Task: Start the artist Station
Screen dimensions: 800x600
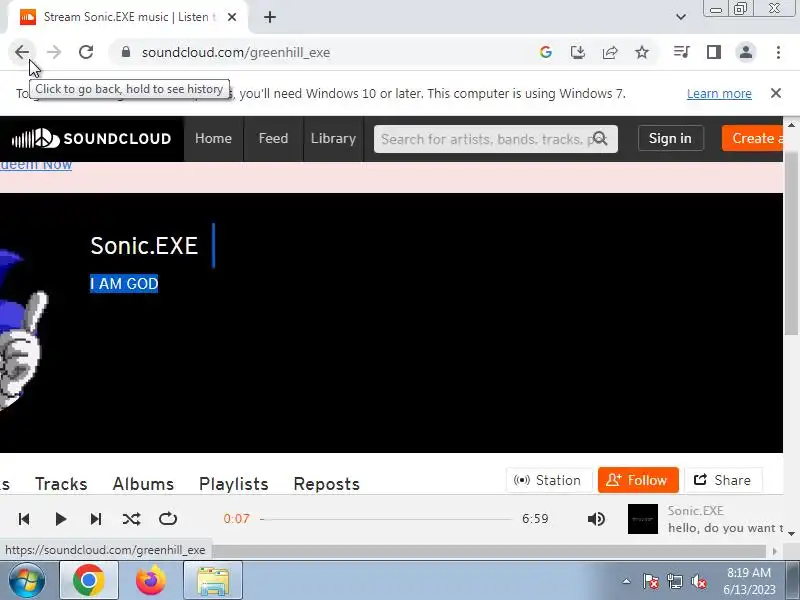Action: [549, 480]
